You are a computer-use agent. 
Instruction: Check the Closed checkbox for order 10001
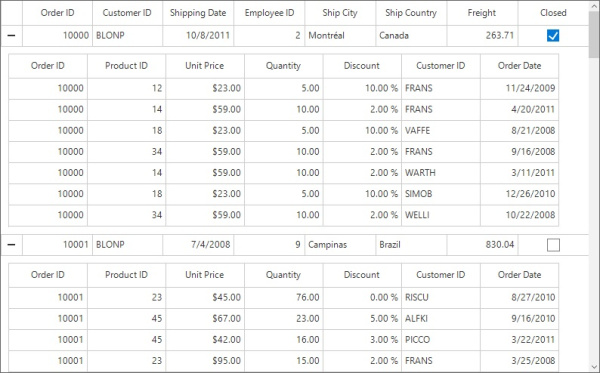[553, 245]
